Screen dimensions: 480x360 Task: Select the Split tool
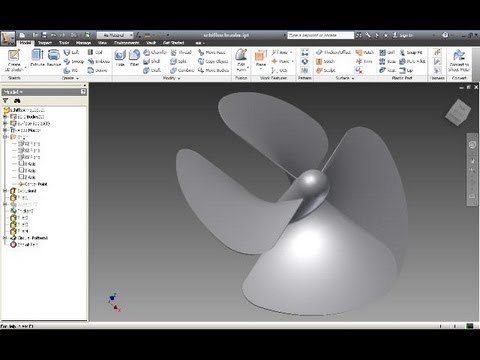tap(179, 61)
